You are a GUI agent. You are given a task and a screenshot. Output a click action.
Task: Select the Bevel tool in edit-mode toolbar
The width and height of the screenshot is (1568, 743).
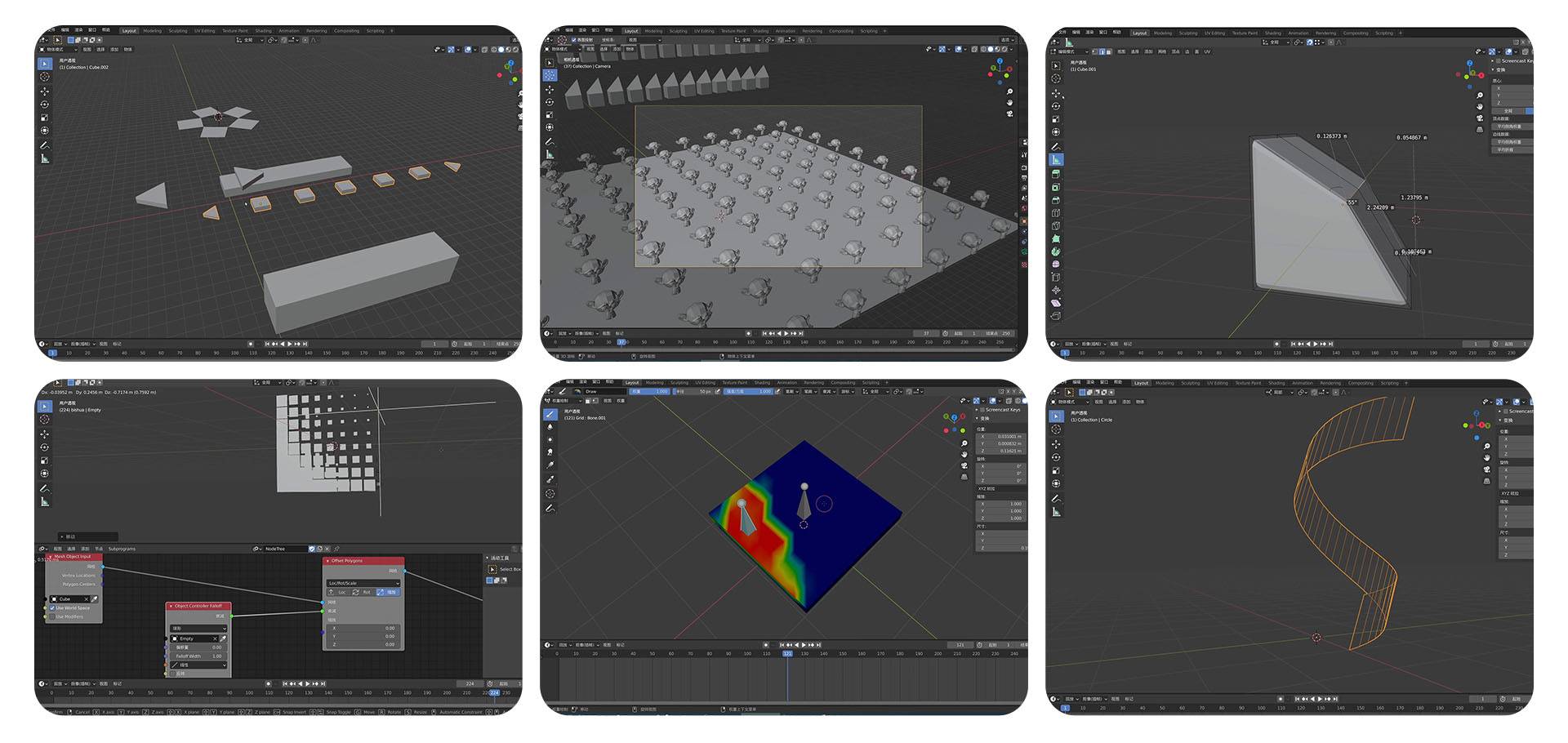coord(1056,200)
